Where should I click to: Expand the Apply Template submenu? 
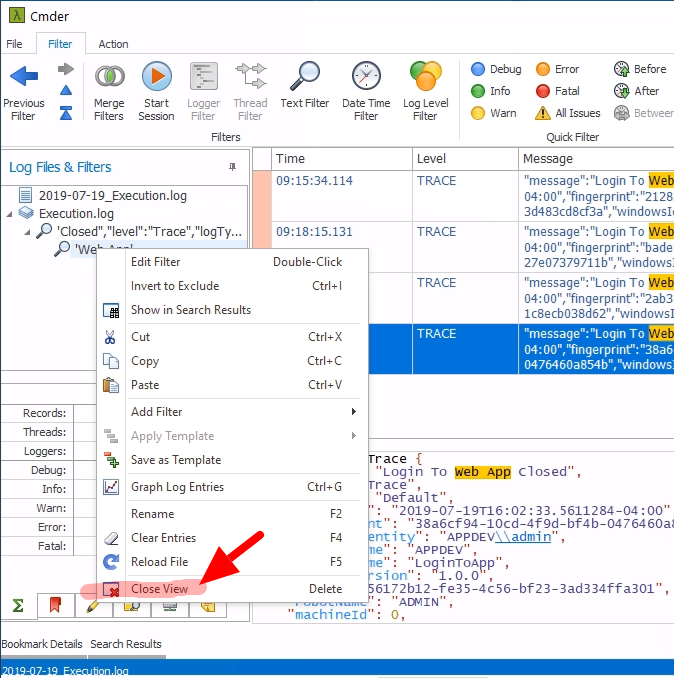[x=233, y=436]
